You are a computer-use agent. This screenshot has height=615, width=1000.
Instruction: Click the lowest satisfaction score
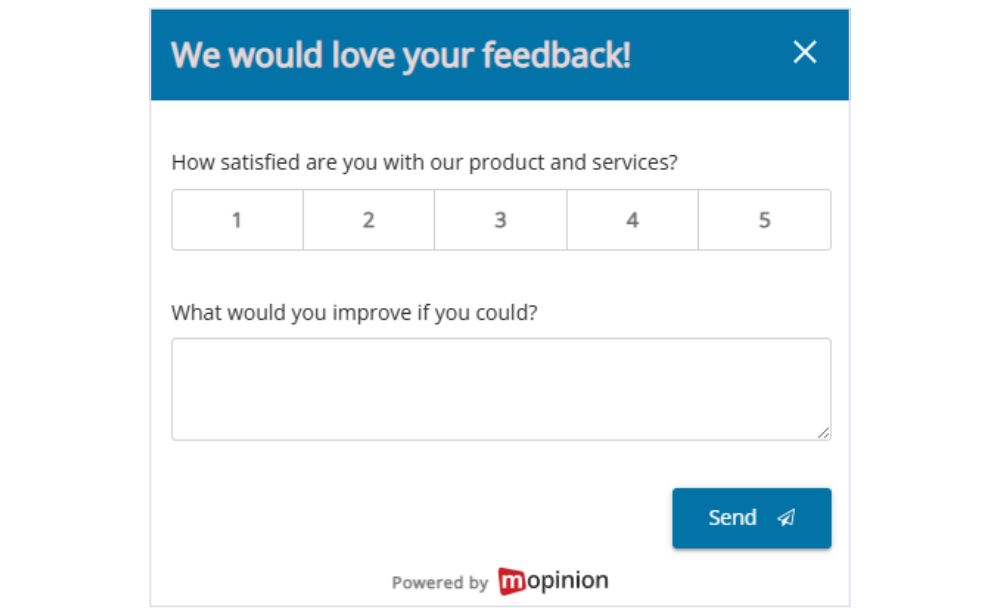[x=237, y=220]
